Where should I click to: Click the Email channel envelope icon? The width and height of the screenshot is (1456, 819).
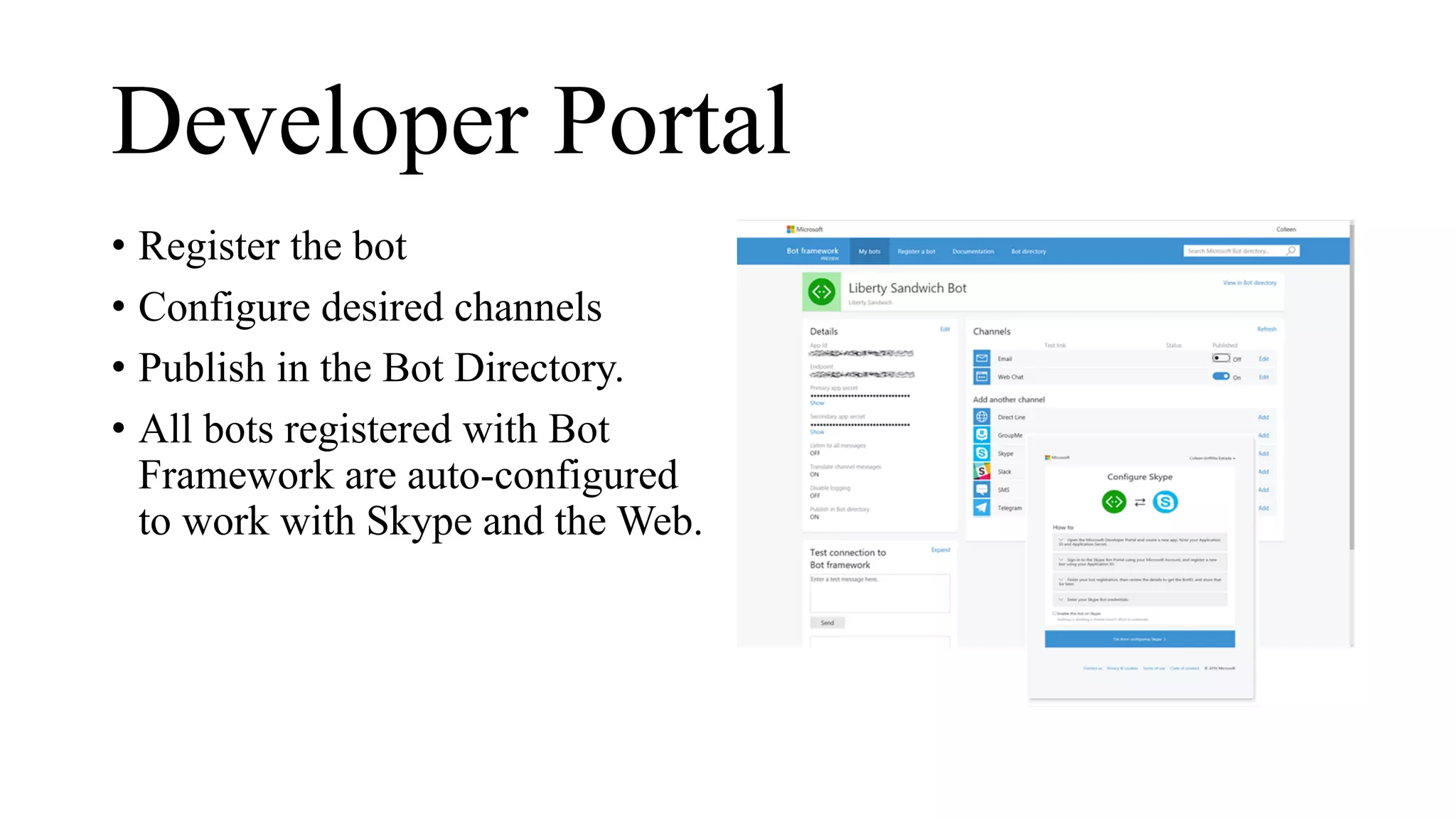[x=982, y=358]
